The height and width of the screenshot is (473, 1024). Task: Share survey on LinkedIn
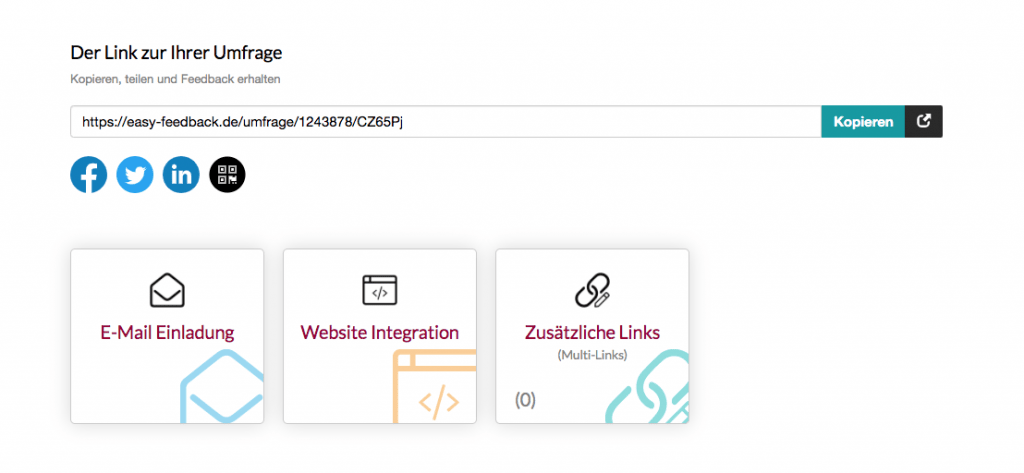[181, 175]
